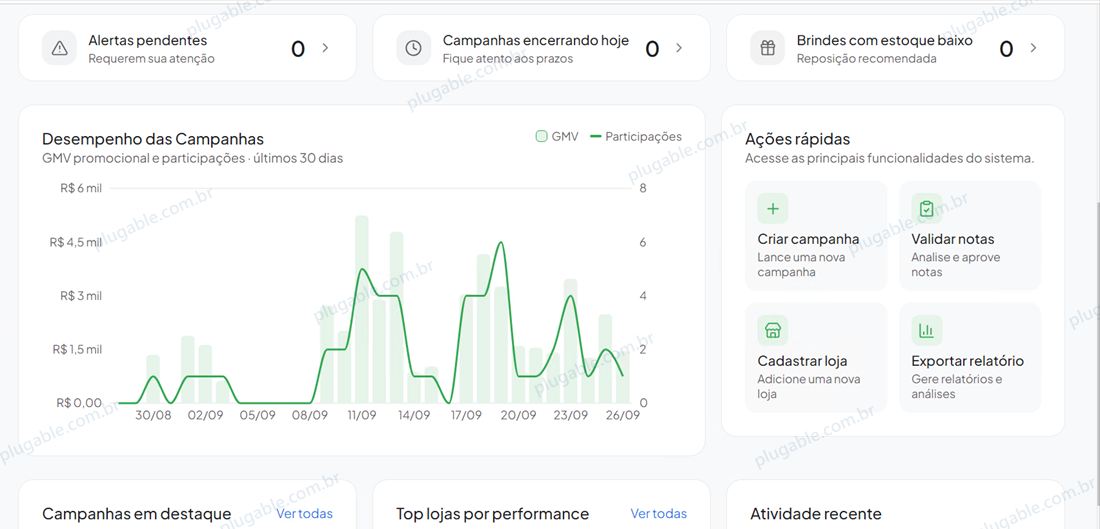This screenshot has height=529, width=1100.
Task: Click the Campanhas em destaque heading
Action: pos(137,514)
